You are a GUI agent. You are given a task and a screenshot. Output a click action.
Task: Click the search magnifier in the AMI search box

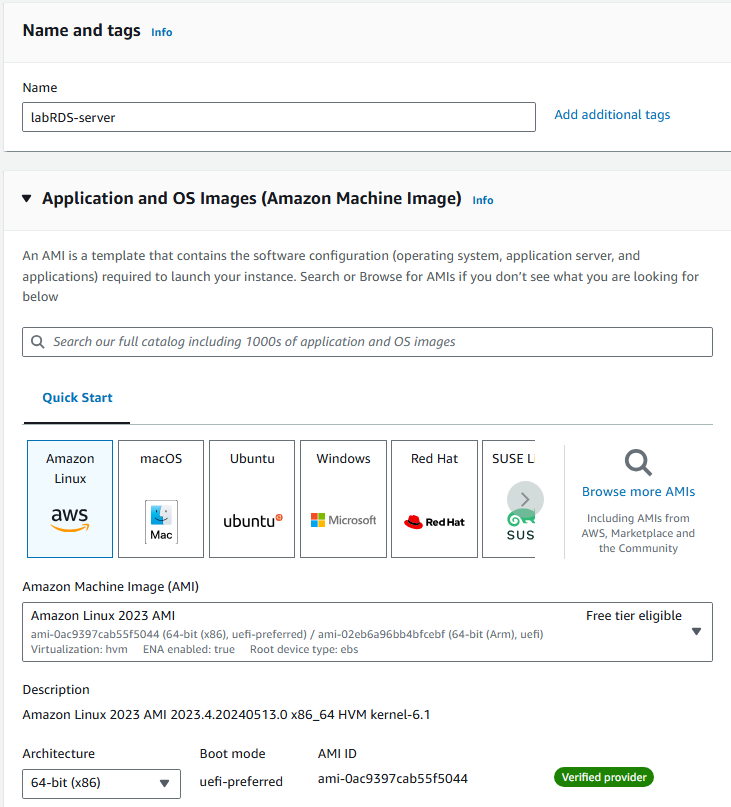(x=38, y=342)
